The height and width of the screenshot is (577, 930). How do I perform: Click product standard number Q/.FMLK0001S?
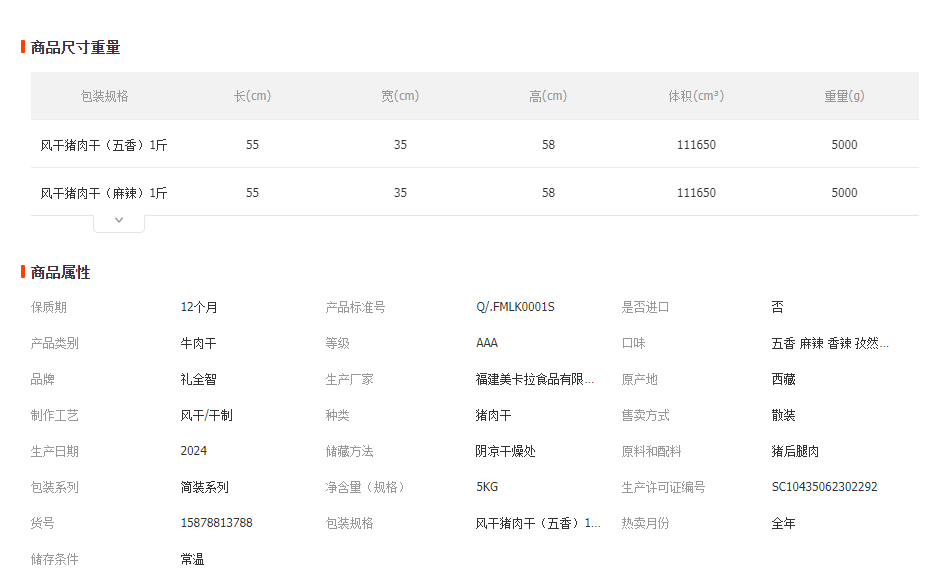pos(515,307)
